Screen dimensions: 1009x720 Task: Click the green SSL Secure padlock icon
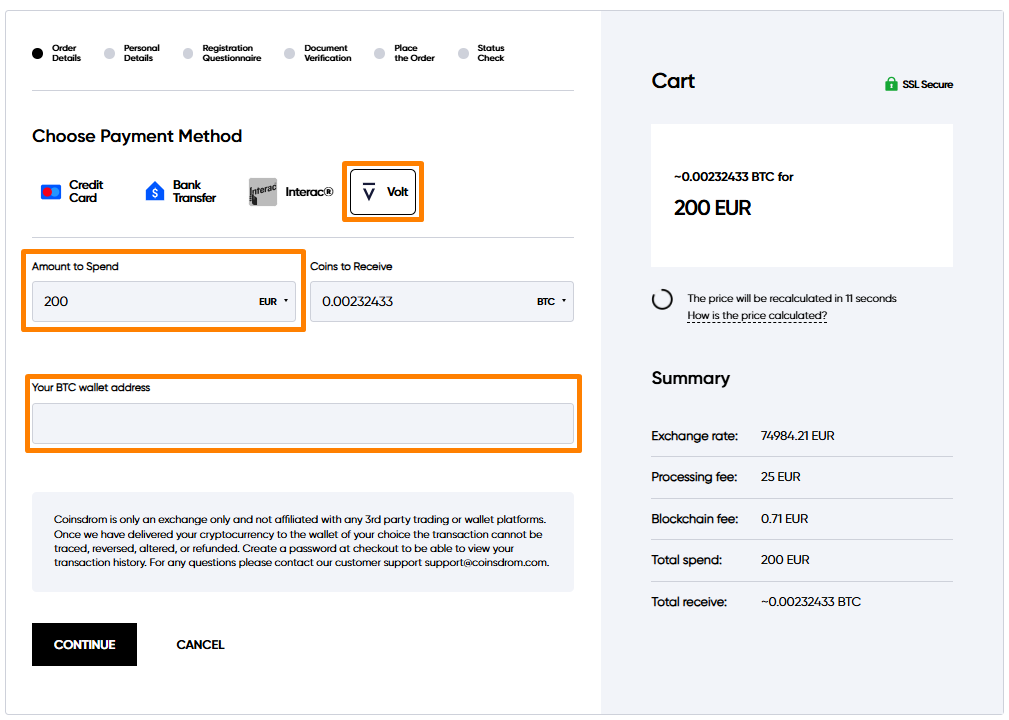pyautogui.click(x=891, y=84)
